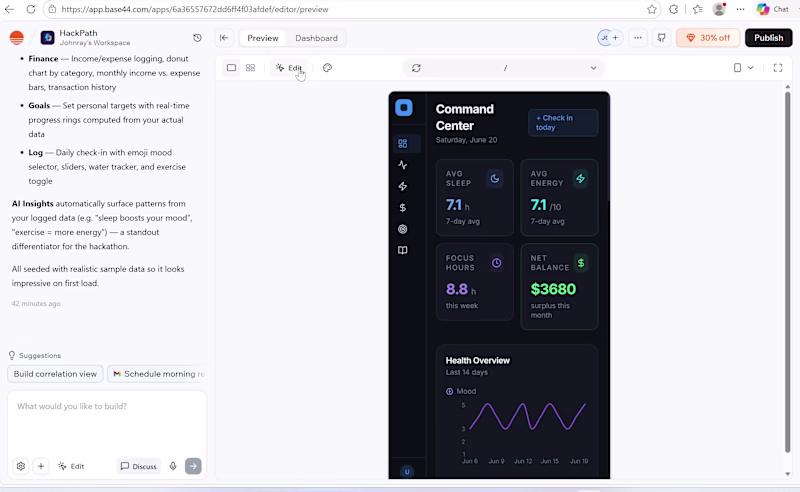The height and width of the screenshot is (492, 800).
Task: Open dashboard grid icon in preview sidebar
Action: (x=403, y=143)
